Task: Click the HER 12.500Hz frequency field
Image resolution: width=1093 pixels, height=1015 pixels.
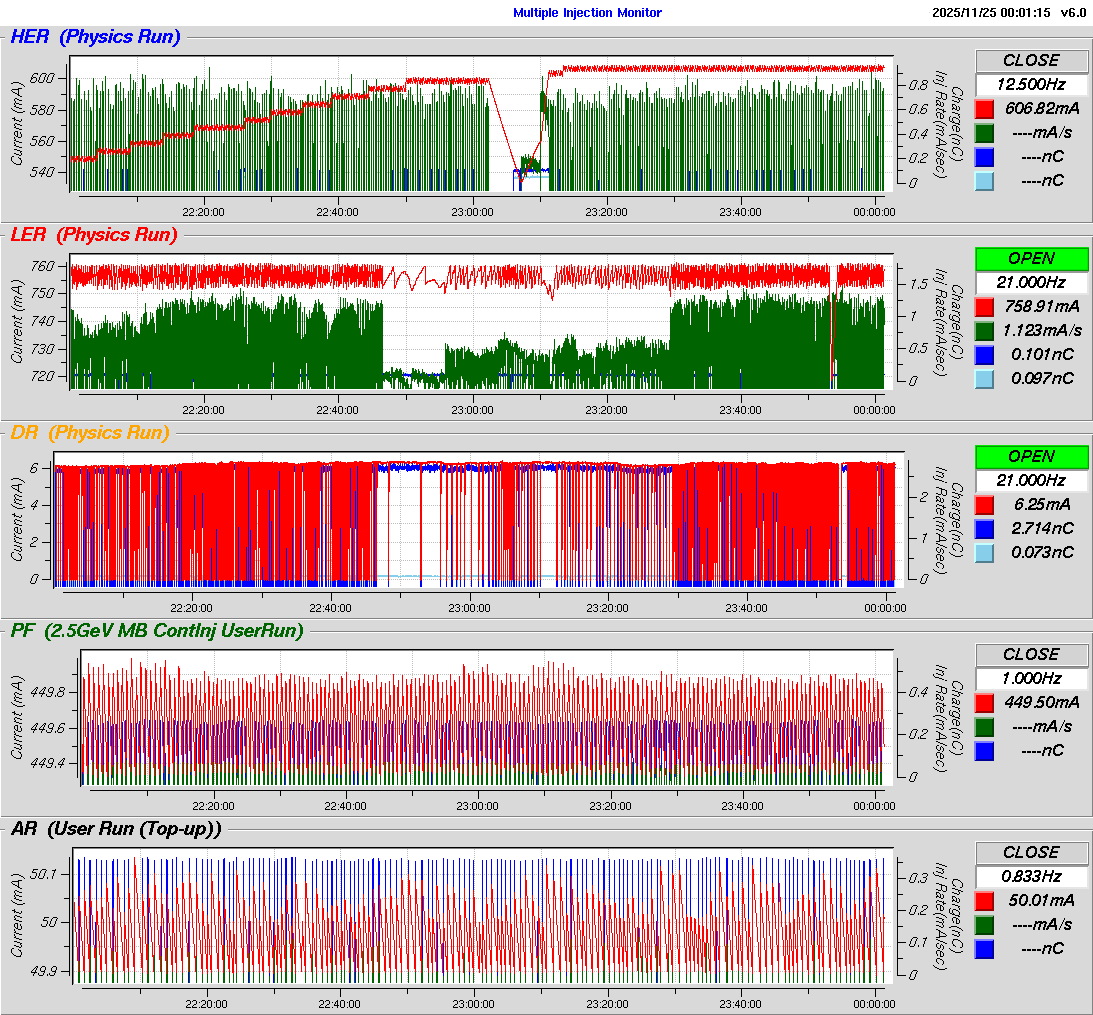Action: point(1031,84)
